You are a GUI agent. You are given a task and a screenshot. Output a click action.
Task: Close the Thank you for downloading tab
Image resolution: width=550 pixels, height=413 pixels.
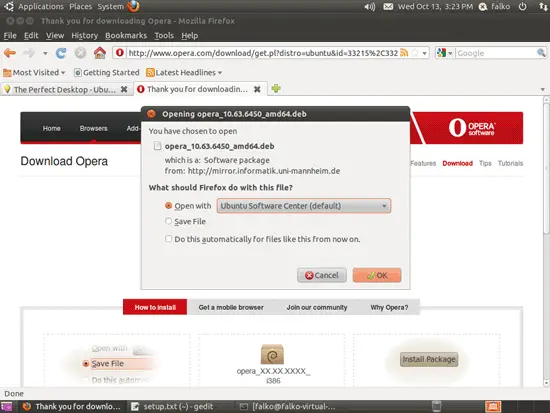point(257,89)
